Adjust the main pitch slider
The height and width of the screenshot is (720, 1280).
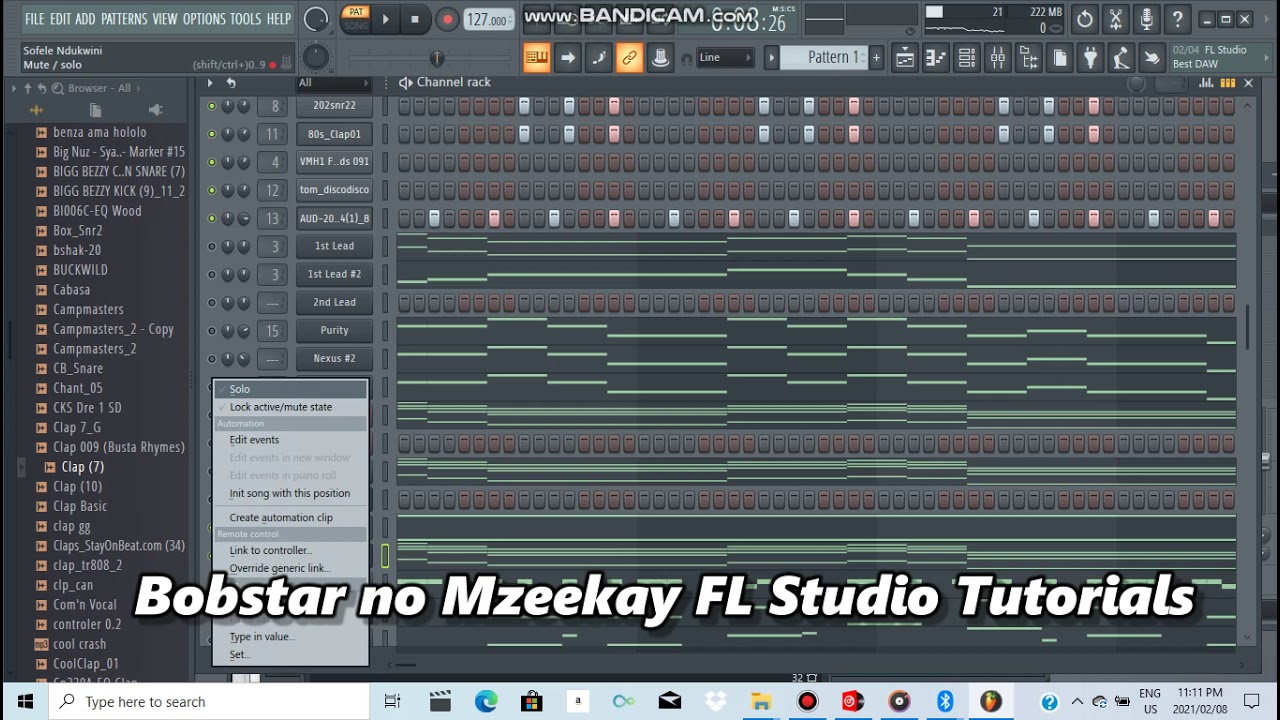(x=435, y=58)
